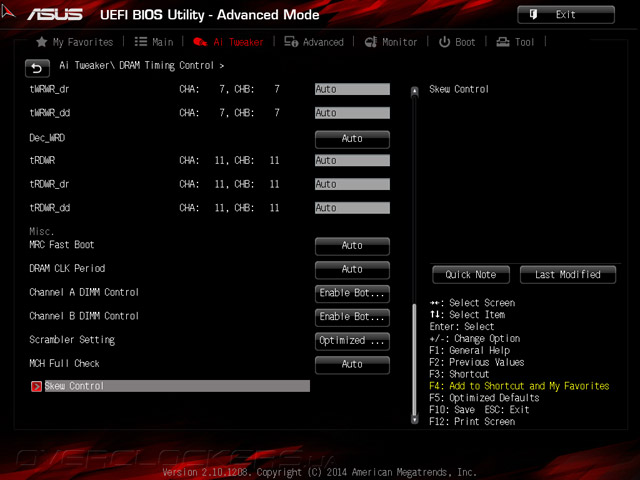This screenshot has width=640, height=480.
Task: Click the Exit button
Action: coord(566,15)
